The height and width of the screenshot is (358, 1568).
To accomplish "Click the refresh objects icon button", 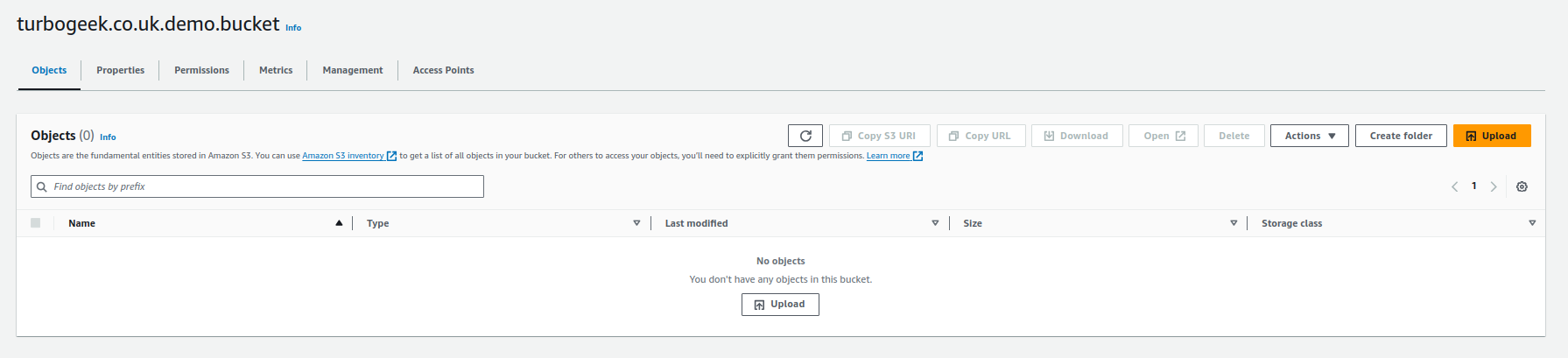I will tap(805, 136).
